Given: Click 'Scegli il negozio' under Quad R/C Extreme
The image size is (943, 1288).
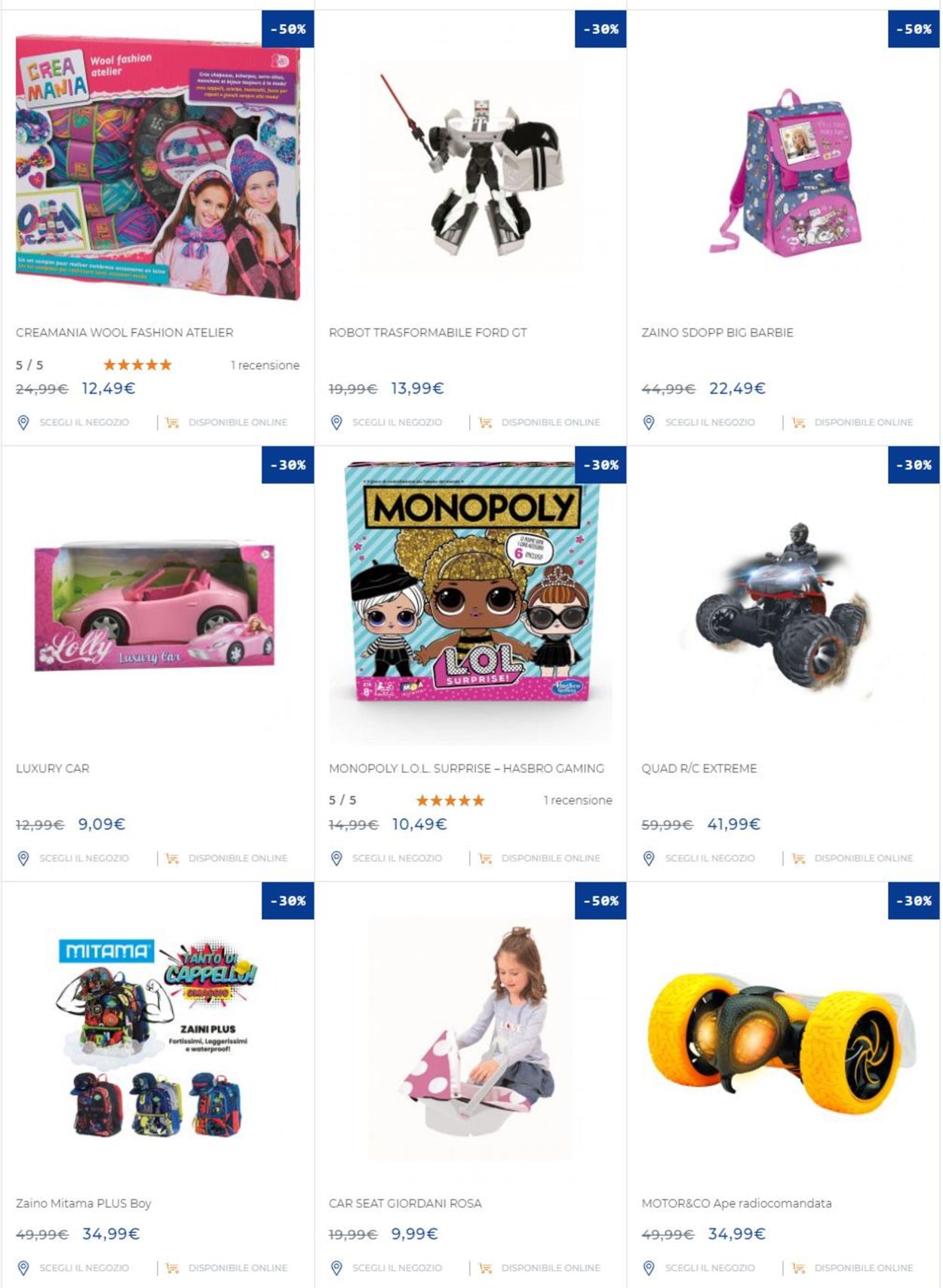Looking at the screenshot, I should point(710,858).
